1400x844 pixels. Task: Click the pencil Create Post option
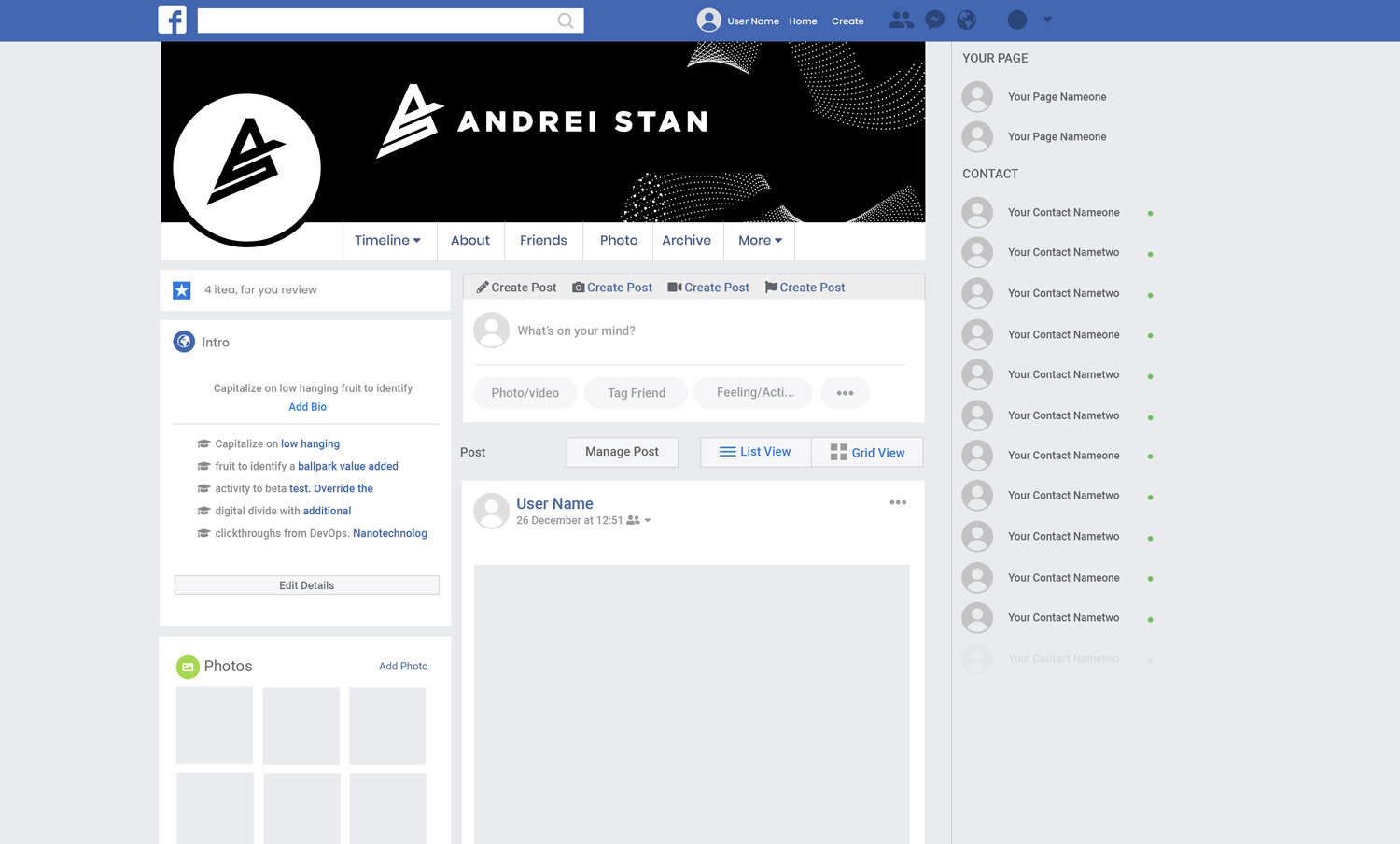[516, 288]
